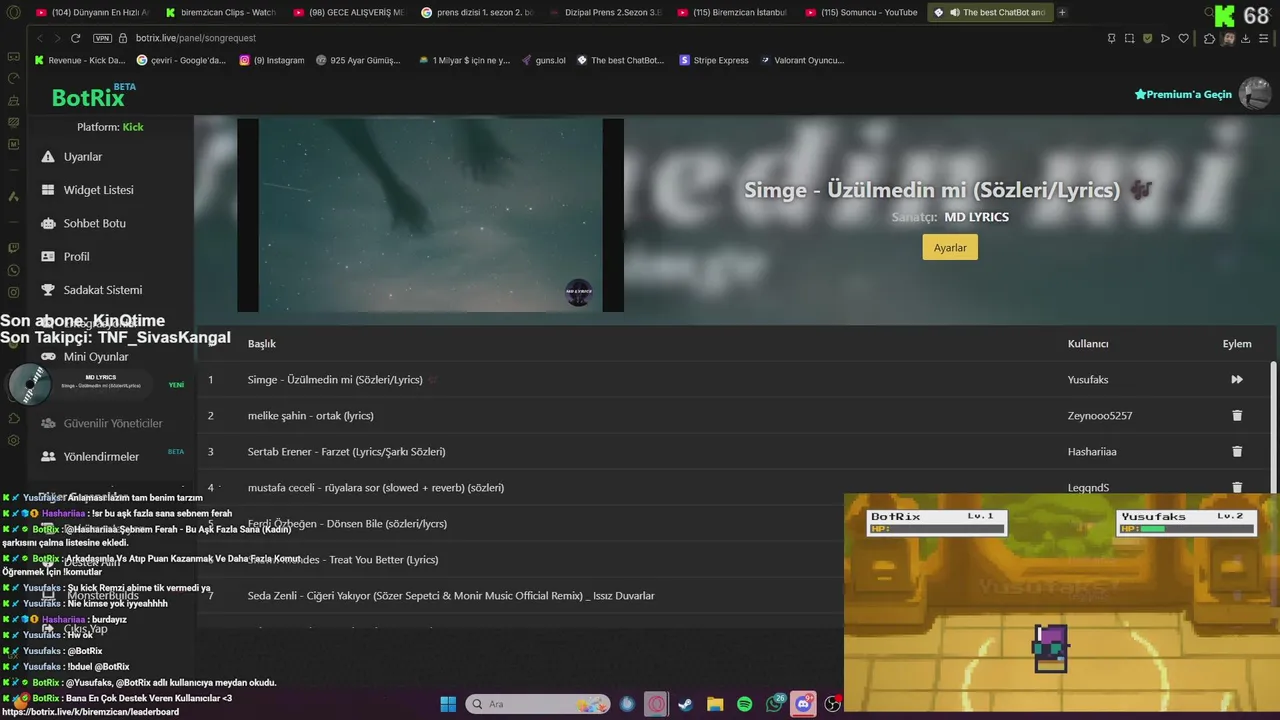This screenshot has height=720, width=1280.
Task: Open the Stripe Express bookmark
Action: pos(714,60)
